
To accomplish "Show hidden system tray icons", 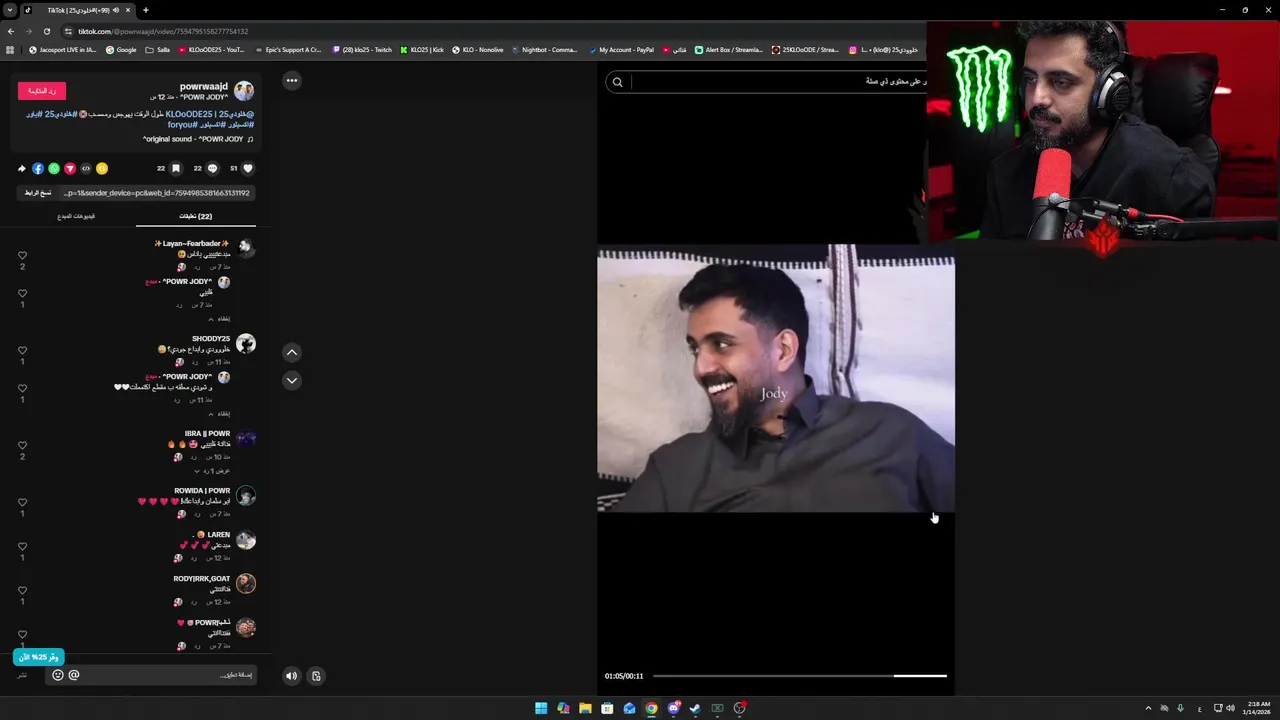I will [1148, 708].
